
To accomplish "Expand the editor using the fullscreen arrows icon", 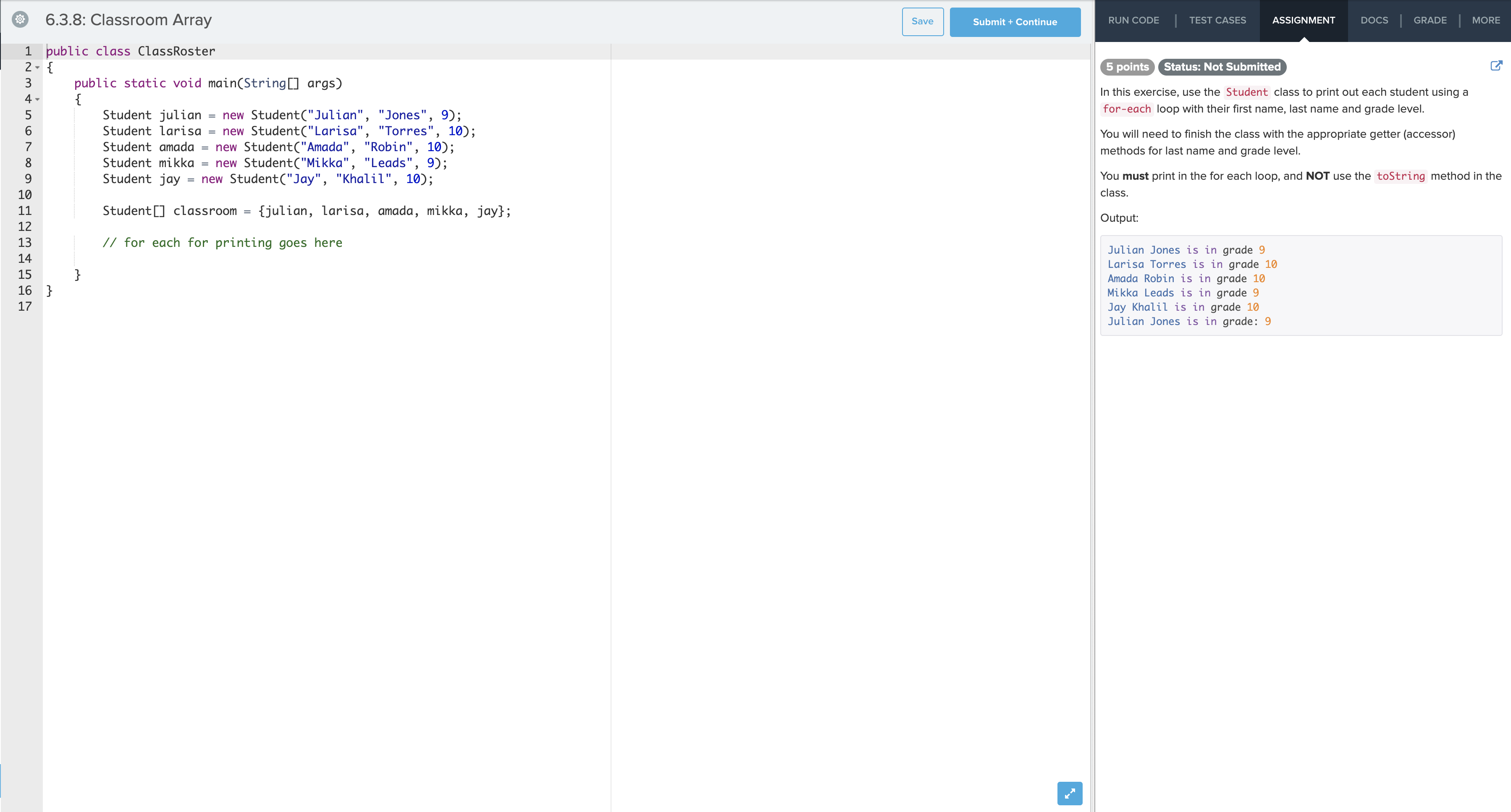I will click(1070, 793).
